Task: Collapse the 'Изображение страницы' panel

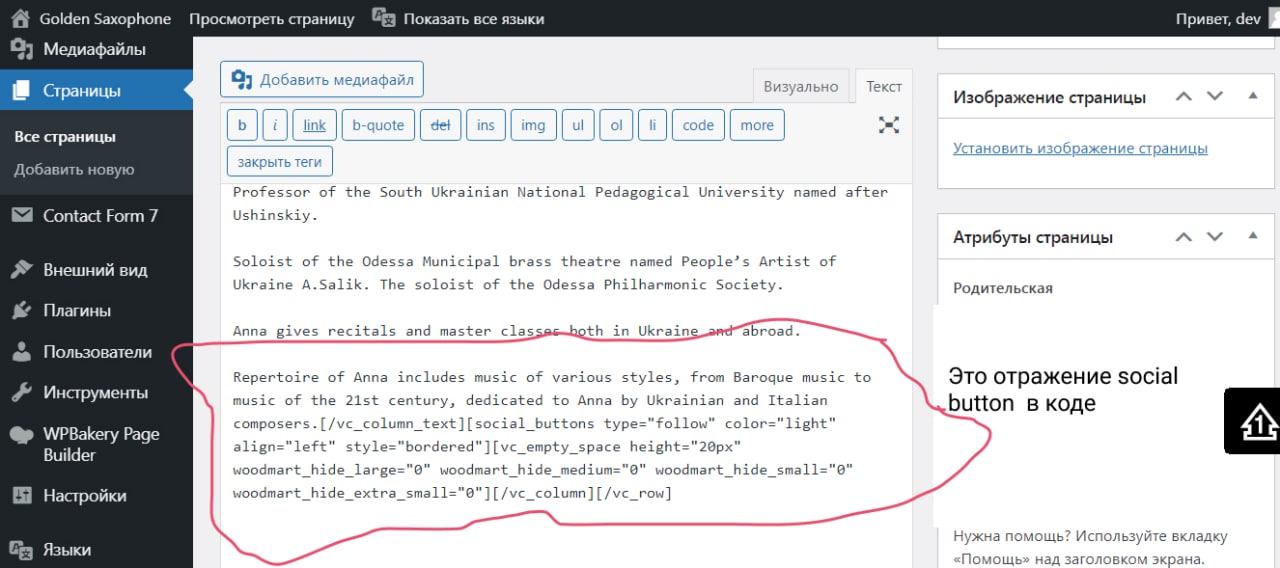Action: coord(1253,97)
